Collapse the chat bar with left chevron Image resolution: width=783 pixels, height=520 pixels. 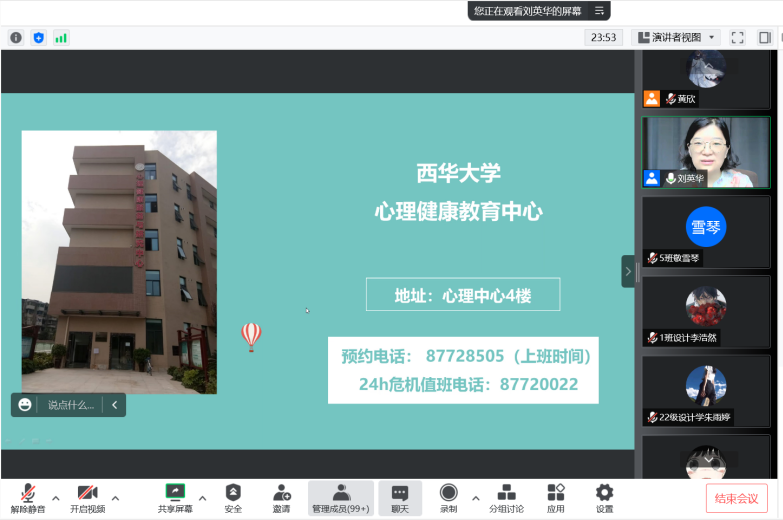(114, 405)
